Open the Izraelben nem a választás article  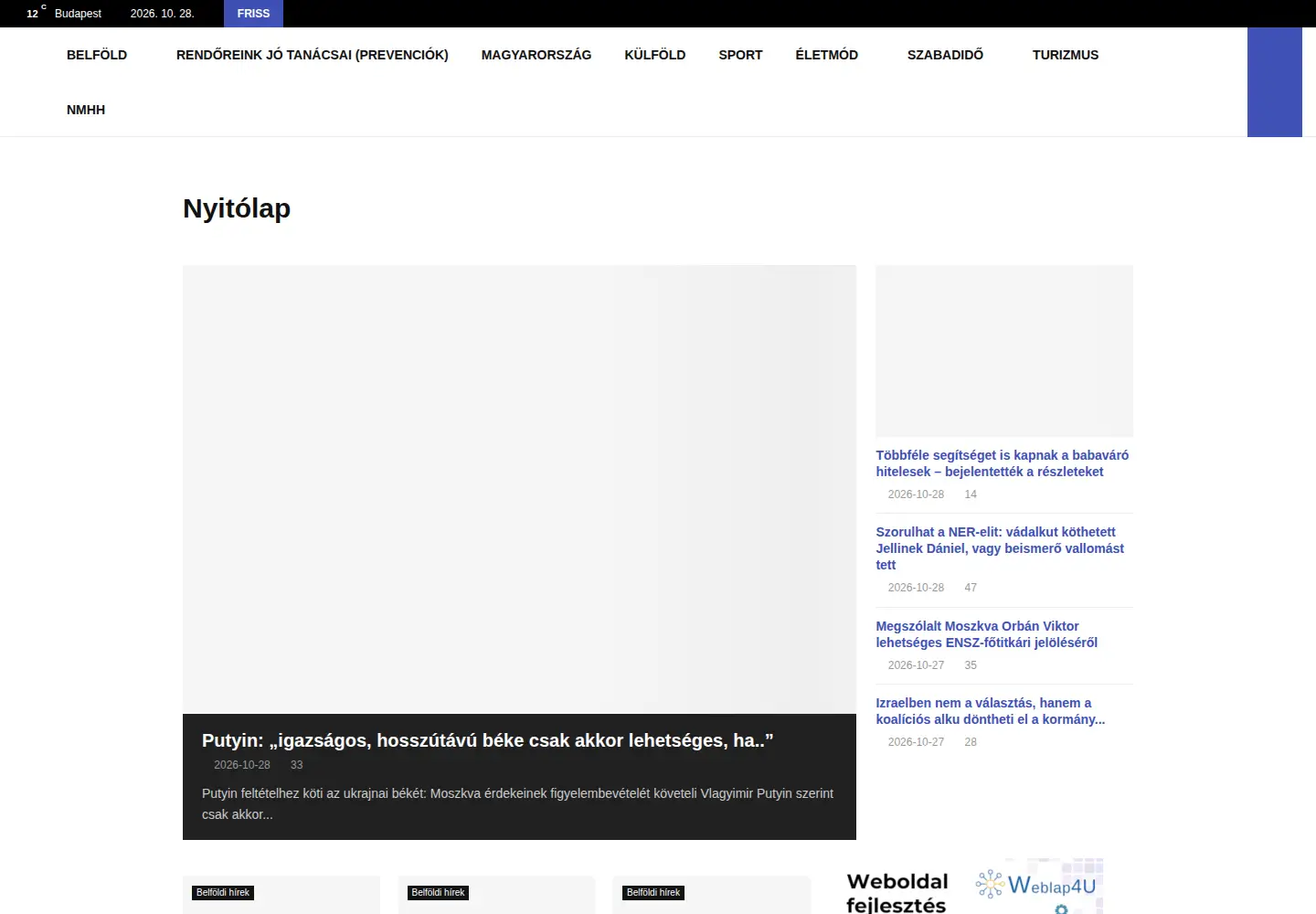pyautogui.click(x=991, y=711)
